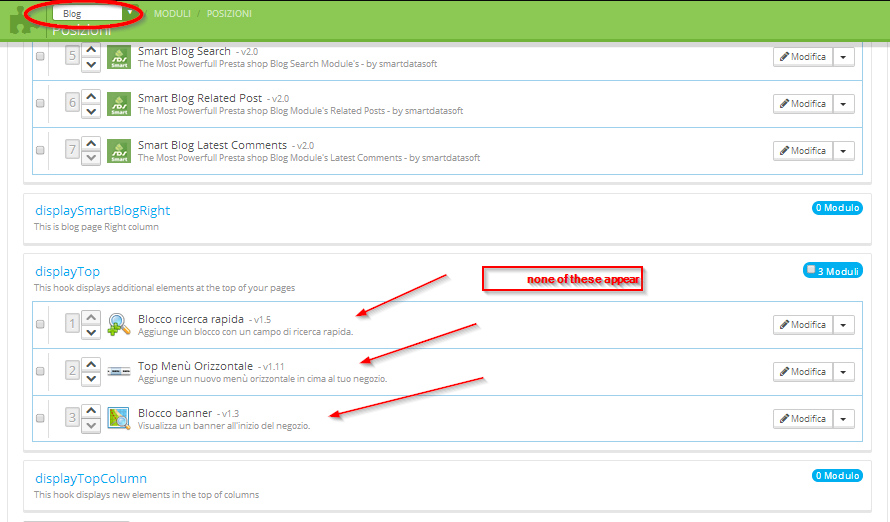Click 'This is blog page Right column' description
Image resolution: width=890 pixels, height=522 pixels.
click(x=96, y=227)
